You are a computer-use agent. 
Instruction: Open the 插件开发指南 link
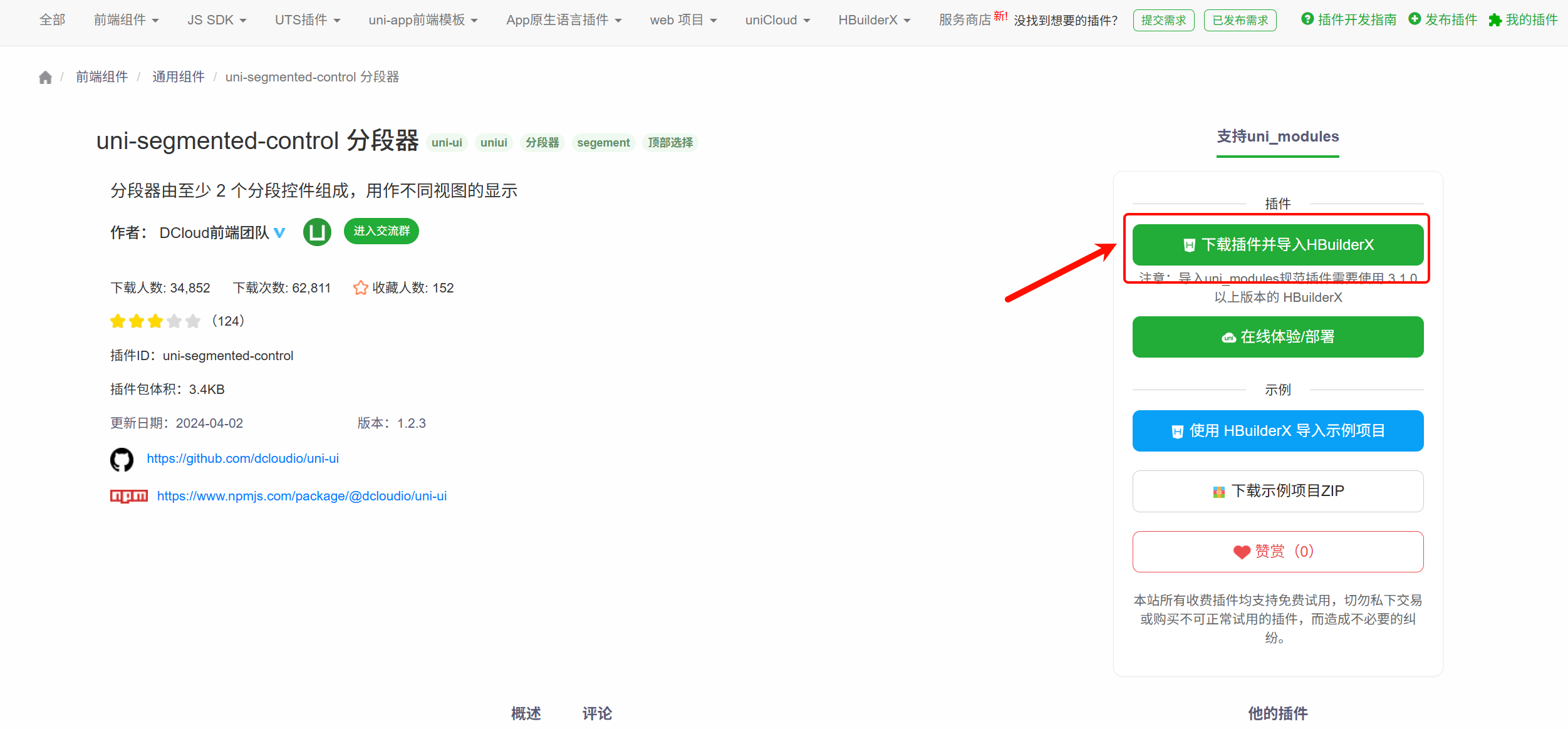[1357, 20]
